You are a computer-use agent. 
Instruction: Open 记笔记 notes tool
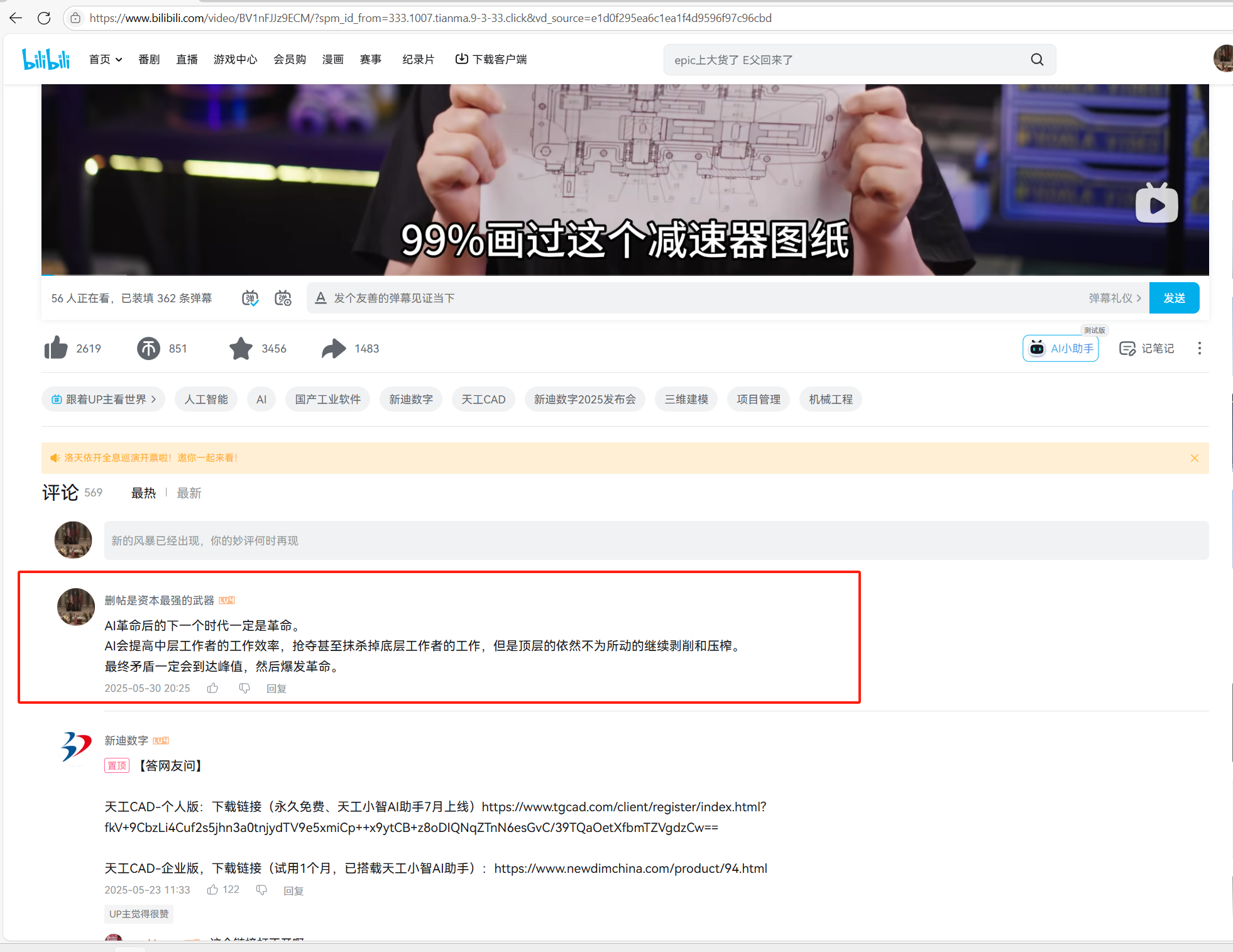1147,348
